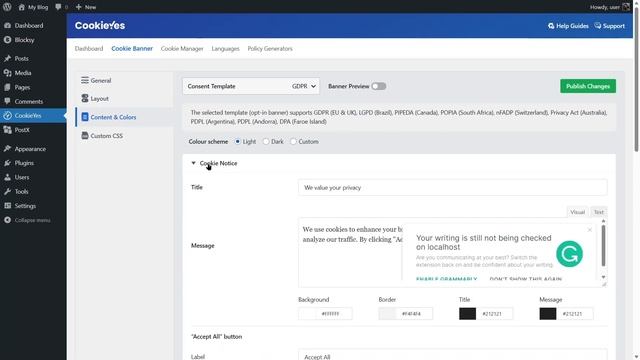Viewport: 640px width, 360px height.
Task: Select Dark colour scheme
Action: 266,142
